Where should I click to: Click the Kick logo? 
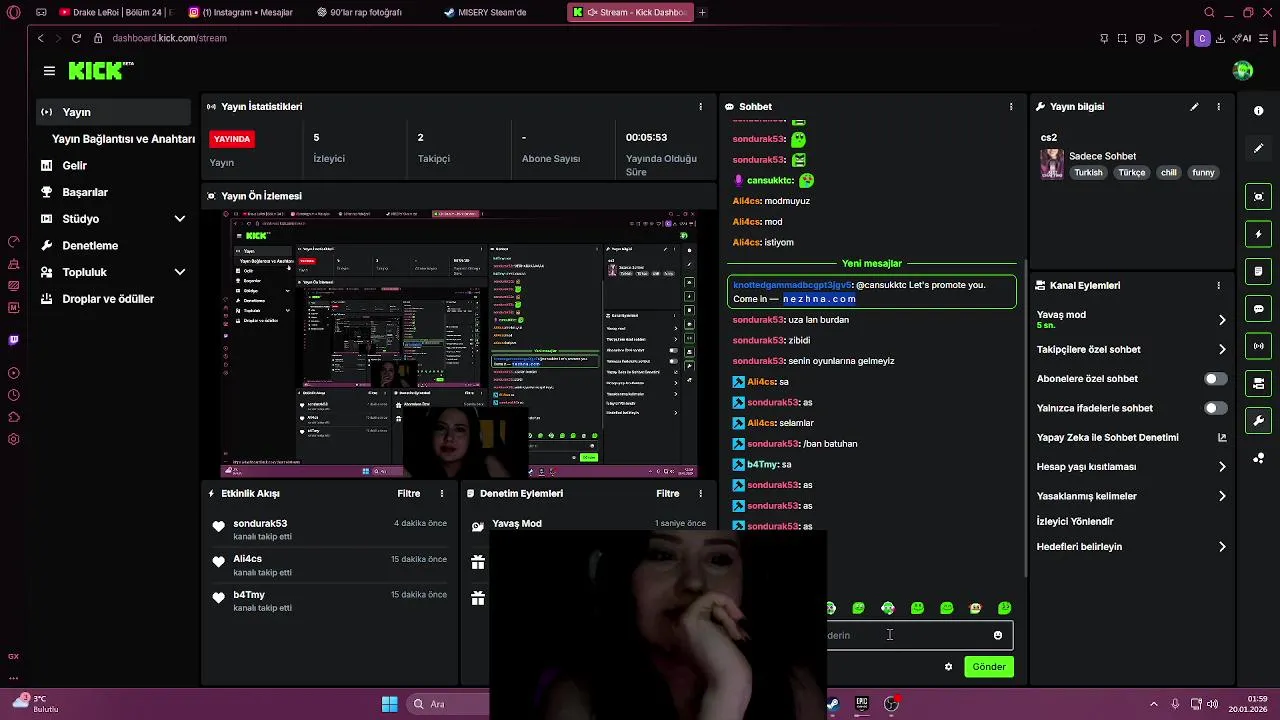coord(100,70)
